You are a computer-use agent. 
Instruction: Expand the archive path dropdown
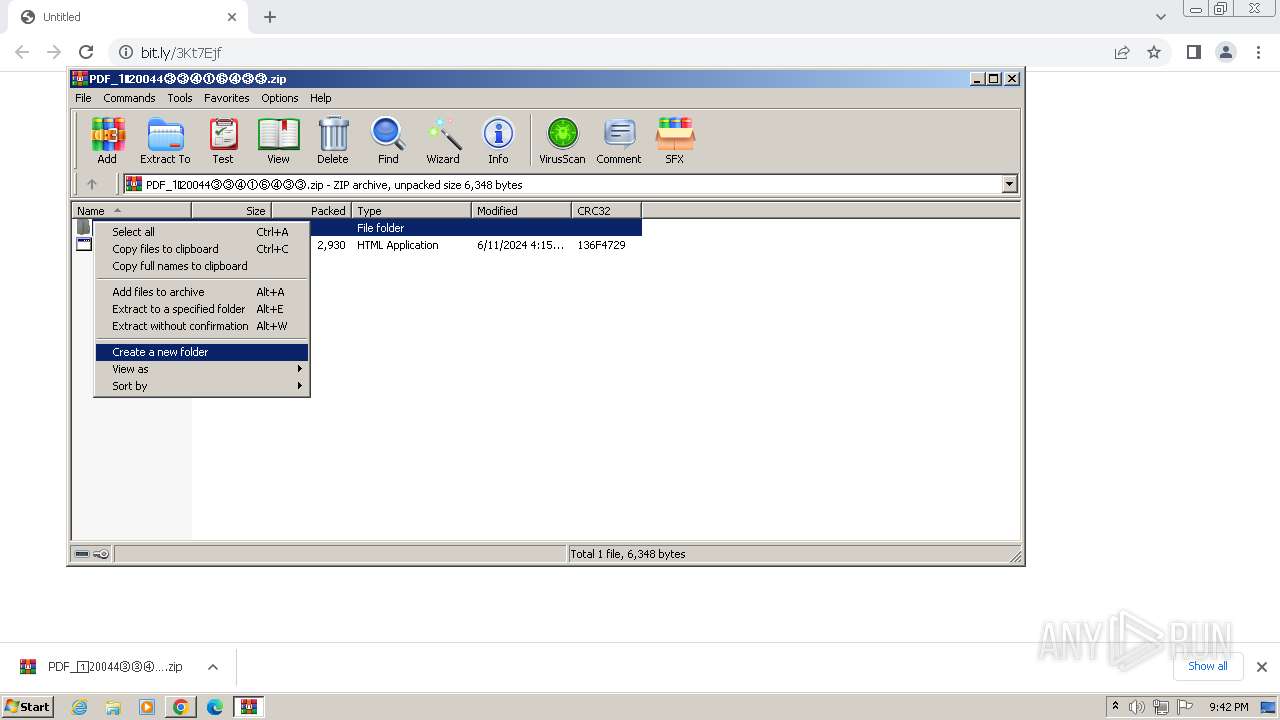point(1009,184)
